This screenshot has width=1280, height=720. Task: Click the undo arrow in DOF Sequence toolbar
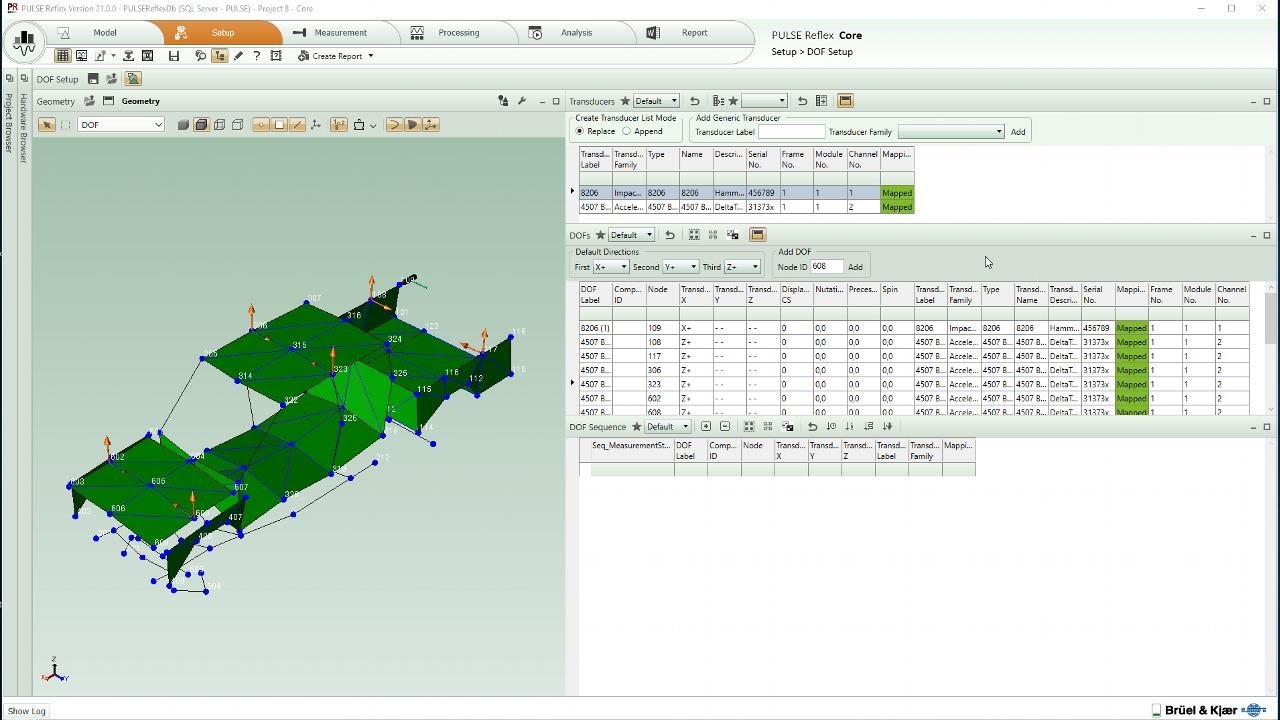coord(812,426)
